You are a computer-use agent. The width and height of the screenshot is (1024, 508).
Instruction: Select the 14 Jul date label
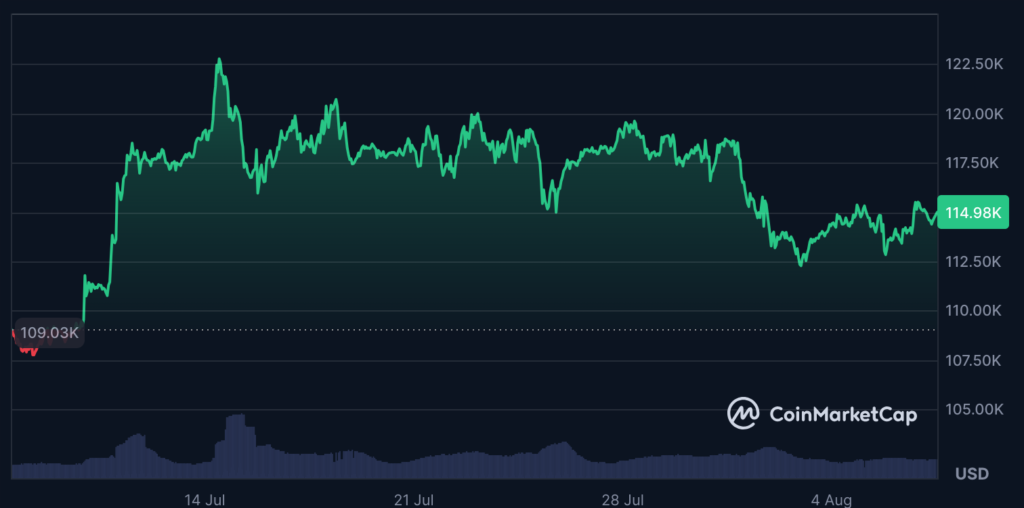203,498
